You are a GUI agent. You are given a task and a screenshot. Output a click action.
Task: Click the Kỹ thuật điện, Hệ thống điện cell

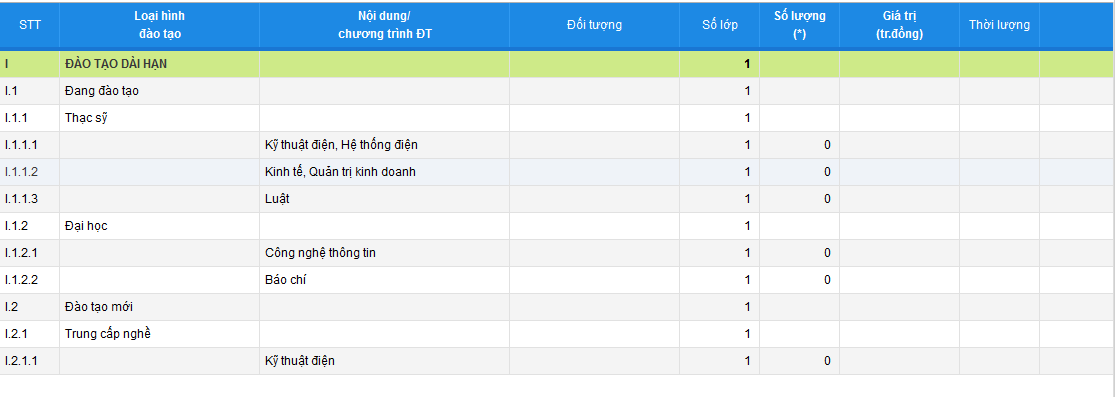[385, 144]
